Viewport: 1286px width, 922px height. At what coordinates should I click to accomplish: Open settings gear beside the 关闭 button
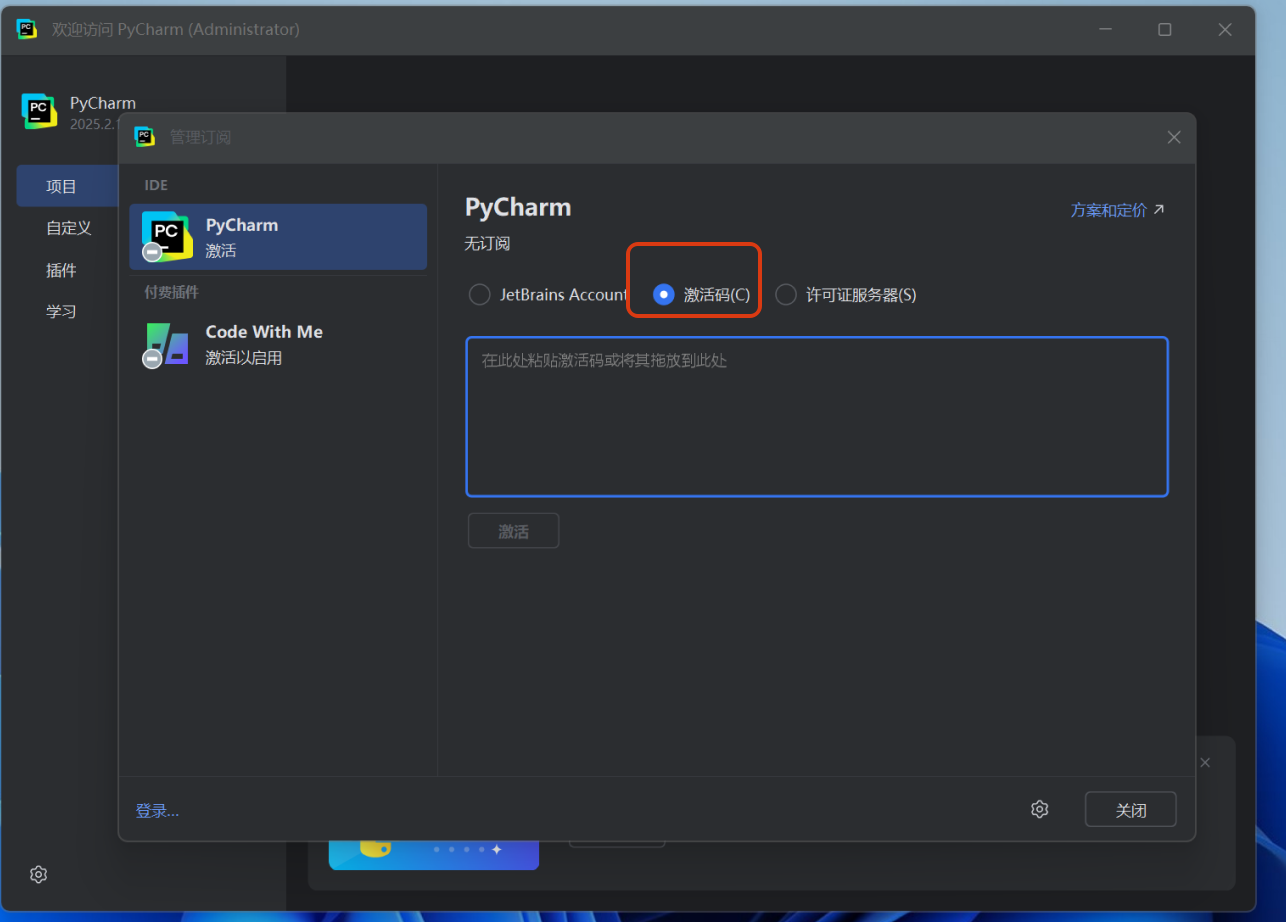pyautogui.click(x=1040, y=809)
